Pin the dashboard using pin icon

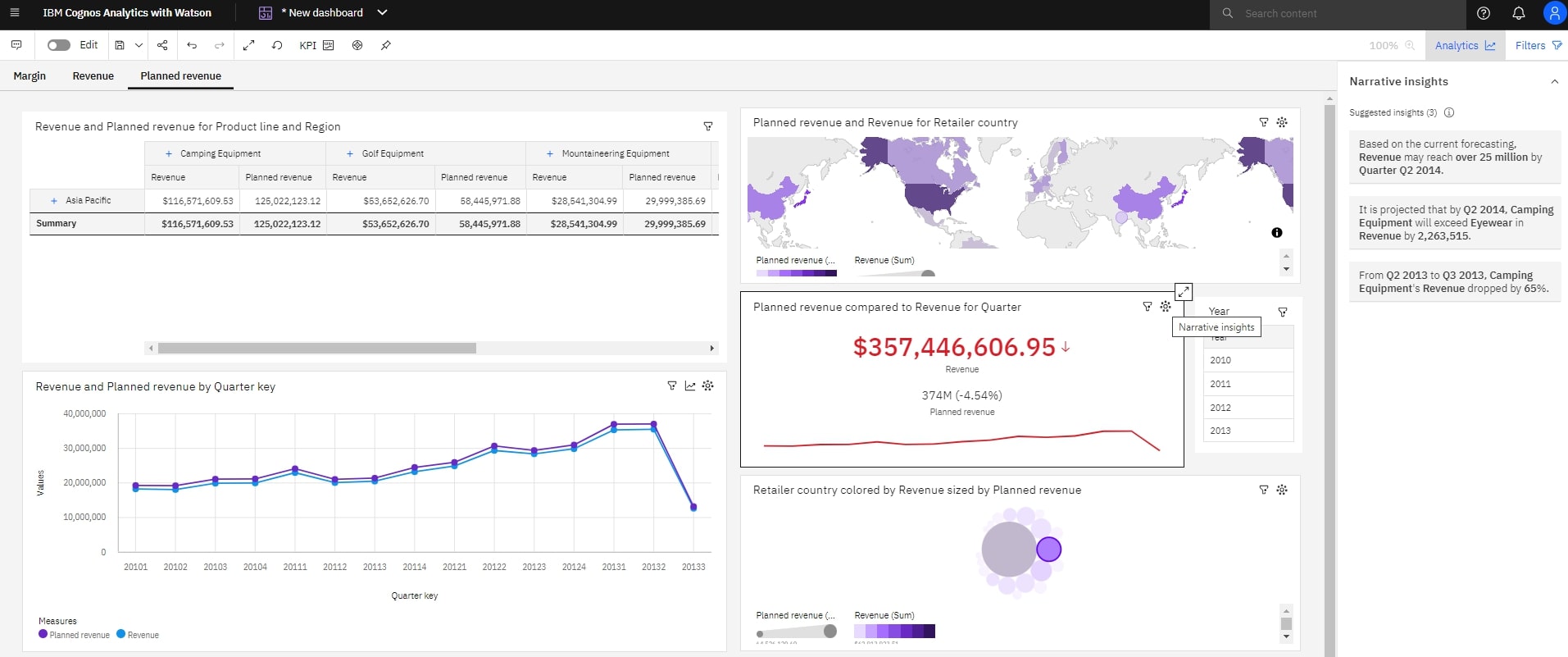385,45
